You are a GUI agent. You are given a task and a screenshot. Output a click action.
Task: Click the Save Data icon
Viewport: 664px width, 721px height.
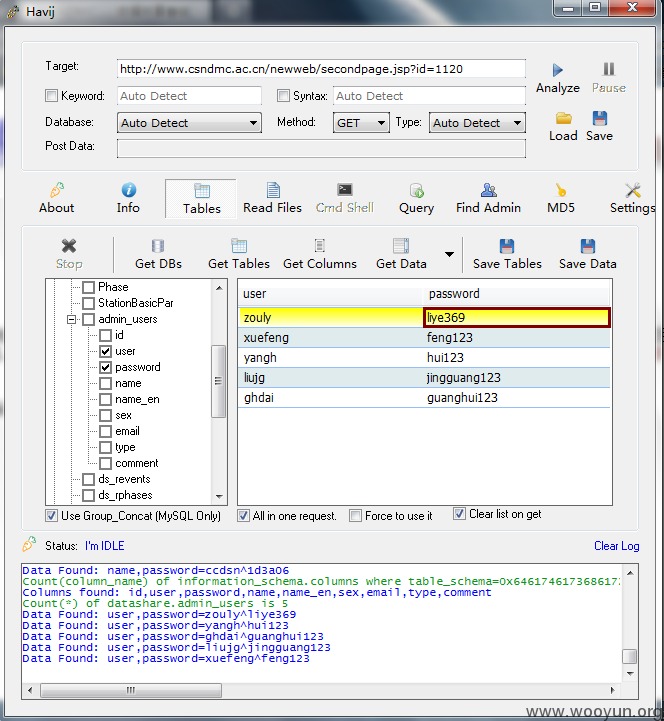(588, 246)
